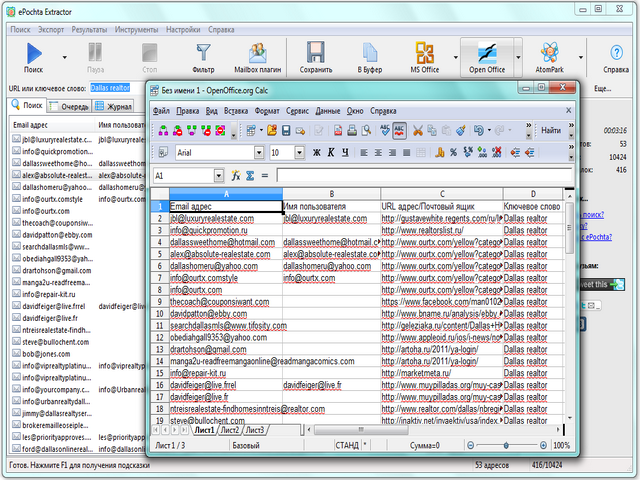Viewport: 640px width, 480px height.
Task: Click the Calc Open document folder icon
Action: (272, 131)
